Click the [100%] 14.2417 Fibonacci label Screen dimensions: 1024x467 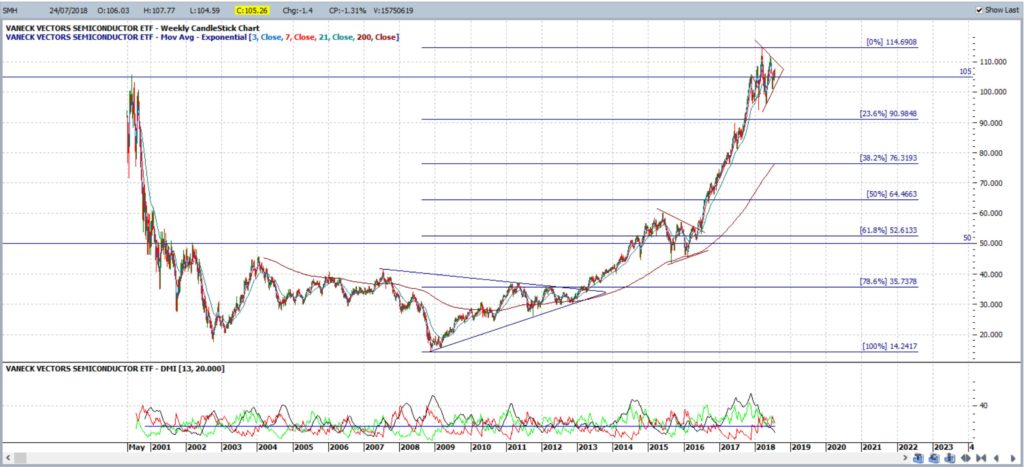coord(889,346)
